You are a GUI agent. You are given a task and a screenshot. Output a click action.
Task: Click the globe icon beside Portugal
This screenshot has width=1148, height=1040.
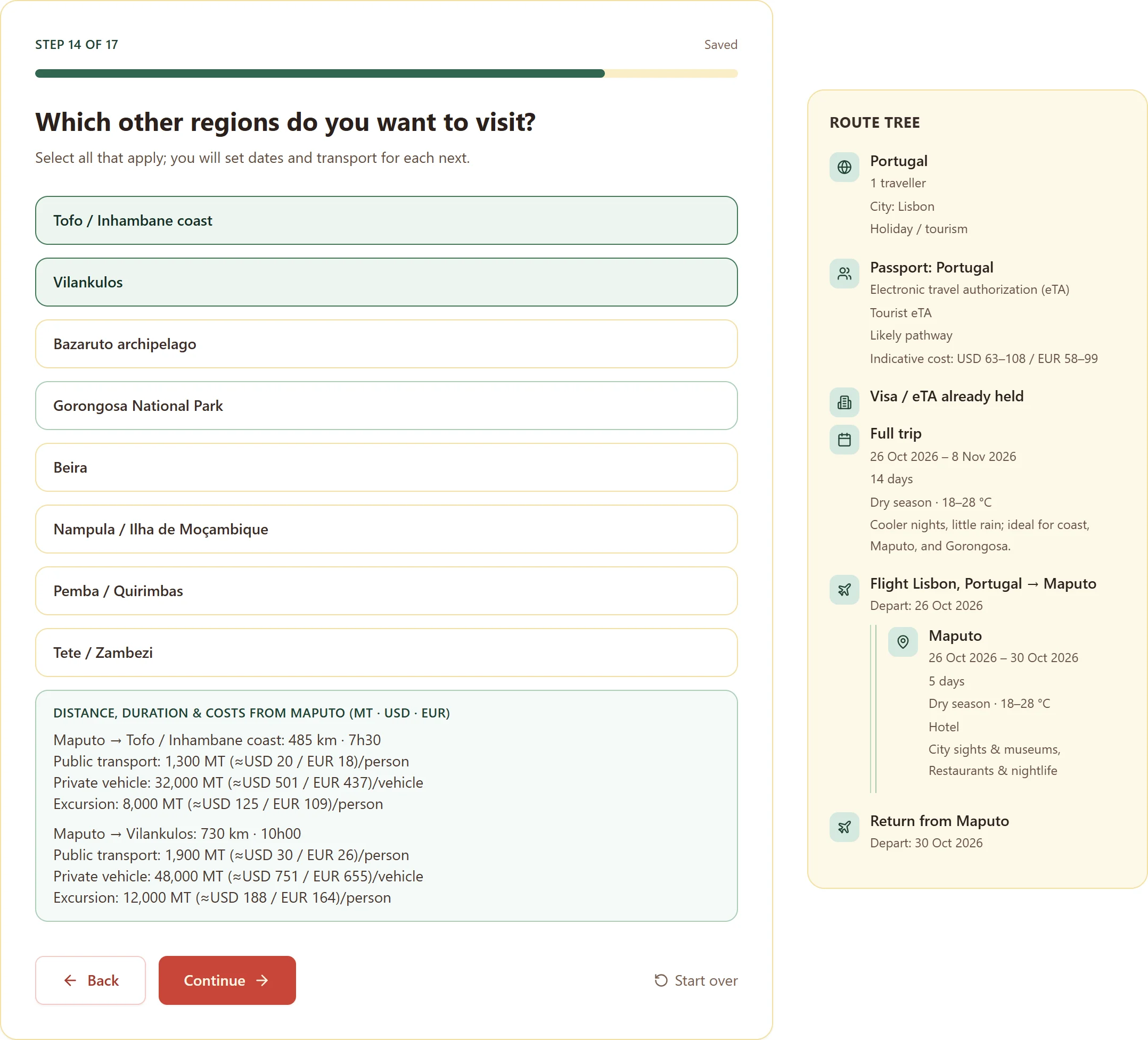click(x=844, y=167)
